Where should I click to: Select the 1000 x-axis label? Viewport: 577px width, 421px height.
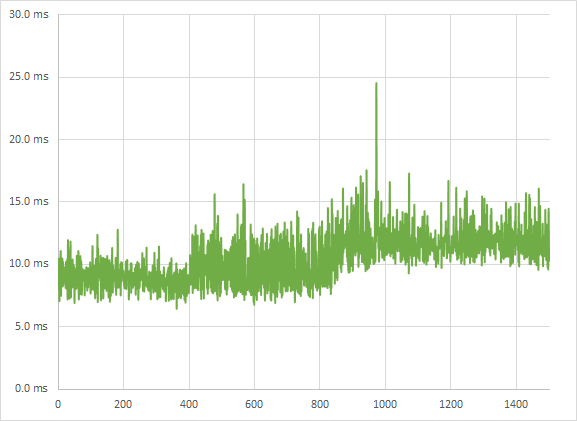385,404
